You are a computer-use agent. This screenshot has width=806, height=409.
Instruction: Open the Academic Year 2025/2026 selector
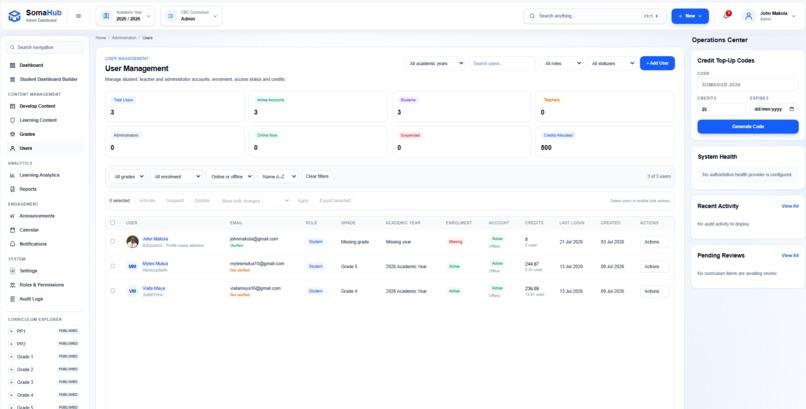point(126,16)
